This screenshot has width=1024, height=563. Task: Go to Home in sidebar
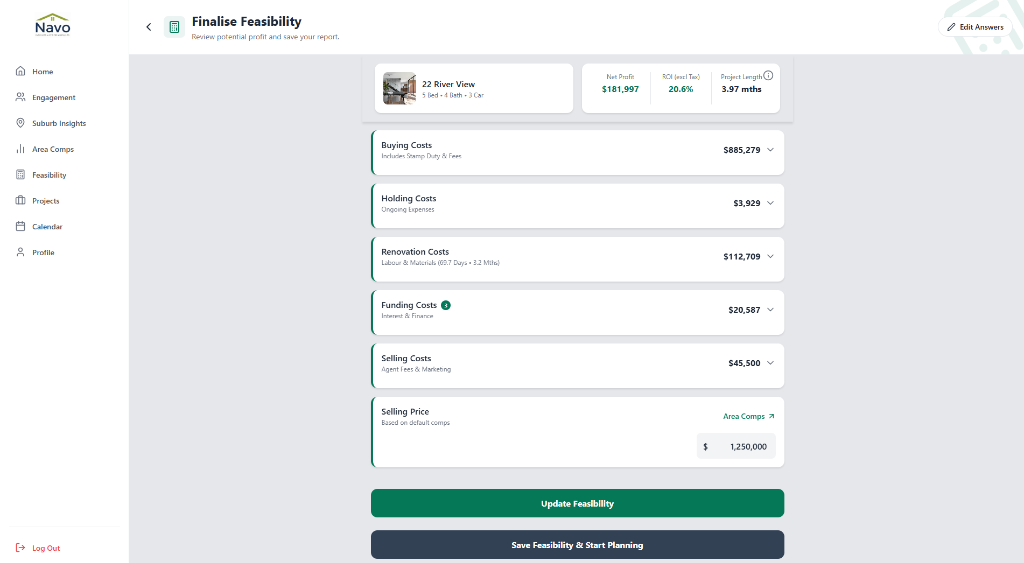point(42,72)
